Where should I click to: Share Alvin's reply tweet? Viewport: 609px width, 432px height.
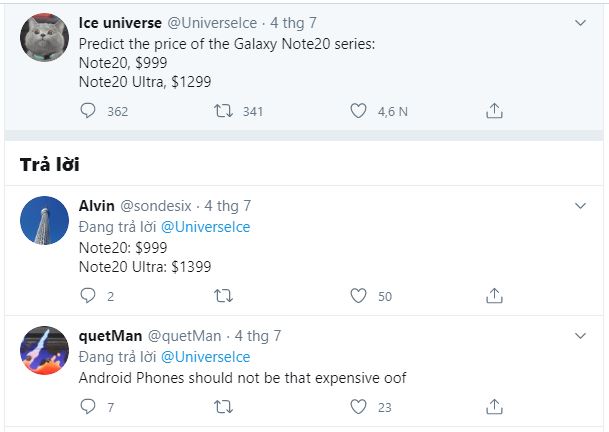pos(493,295)
